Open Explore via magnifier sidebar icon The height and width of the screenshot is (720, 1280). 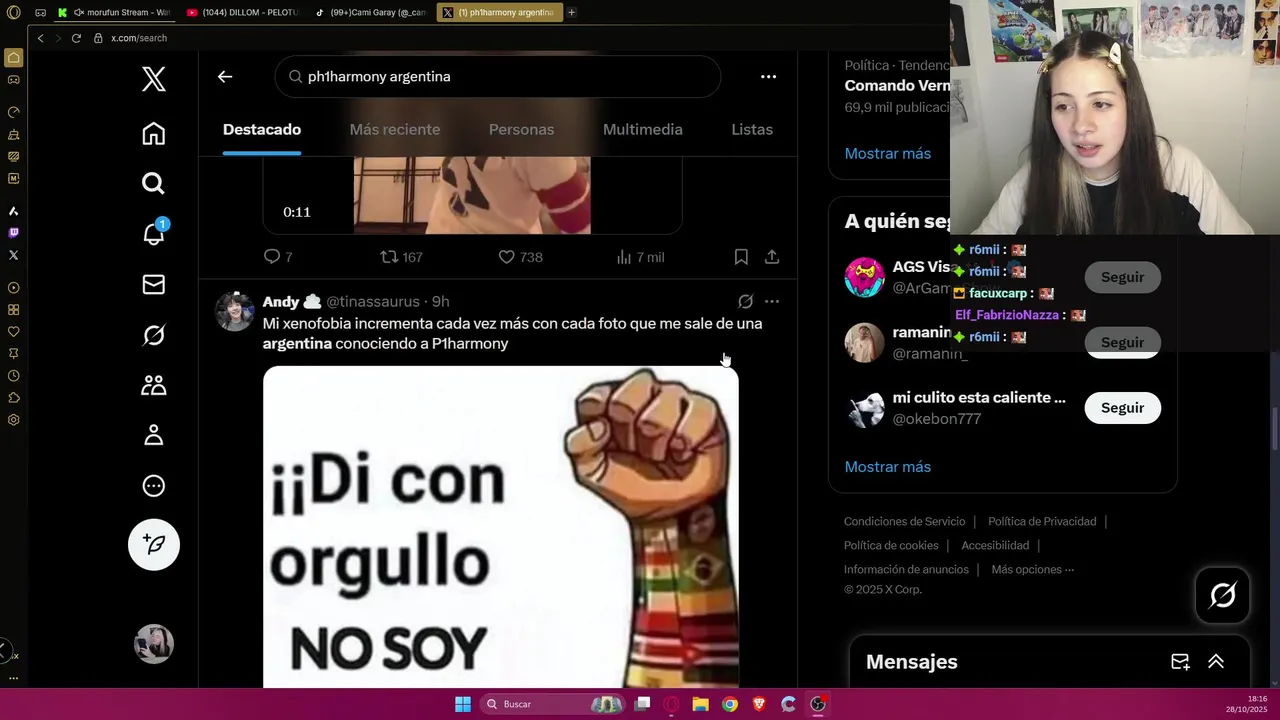pyautogui.click(x=153, y=183)
